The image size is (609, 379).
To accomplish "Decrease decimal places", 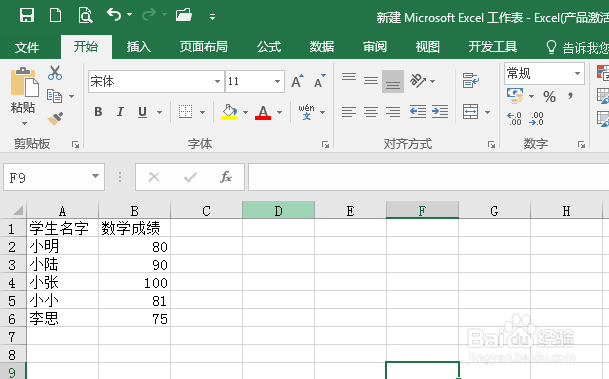I will (x=536, y=118).
